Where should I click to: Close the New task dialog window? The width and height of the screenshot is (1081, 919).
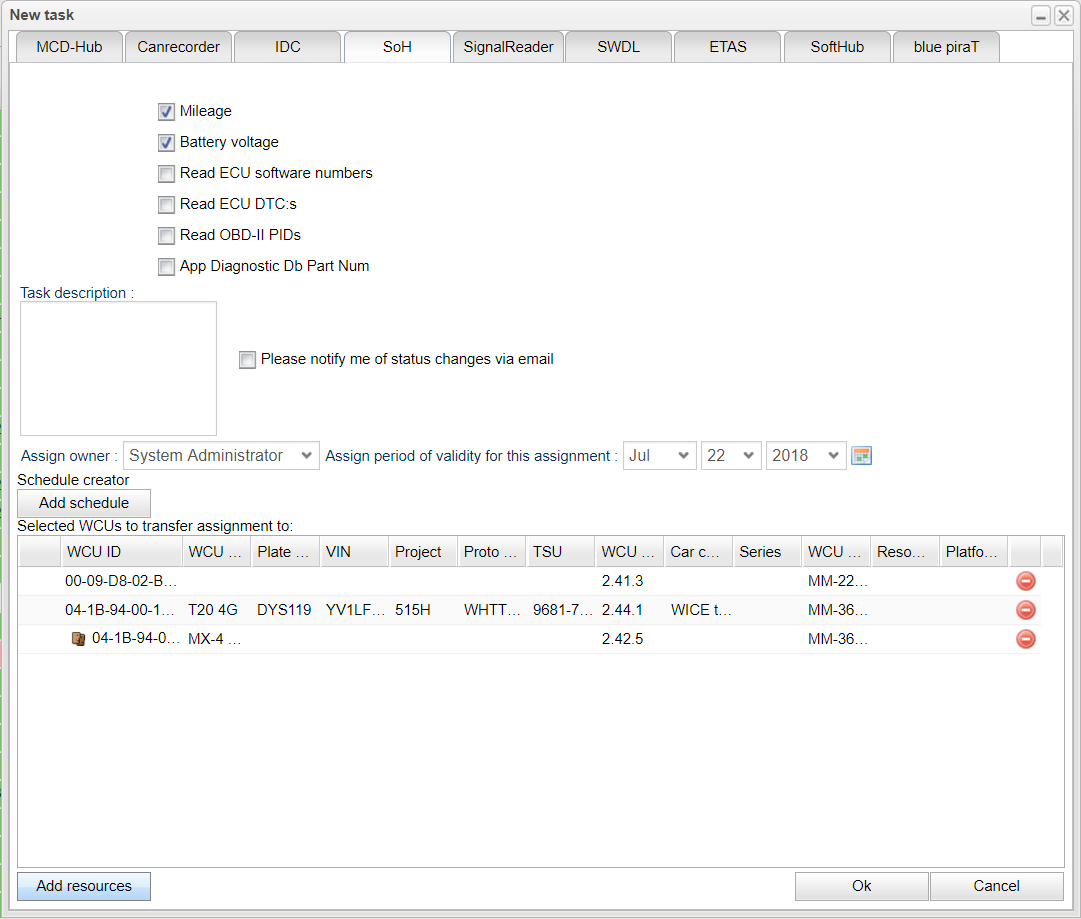coord(1063,16)
